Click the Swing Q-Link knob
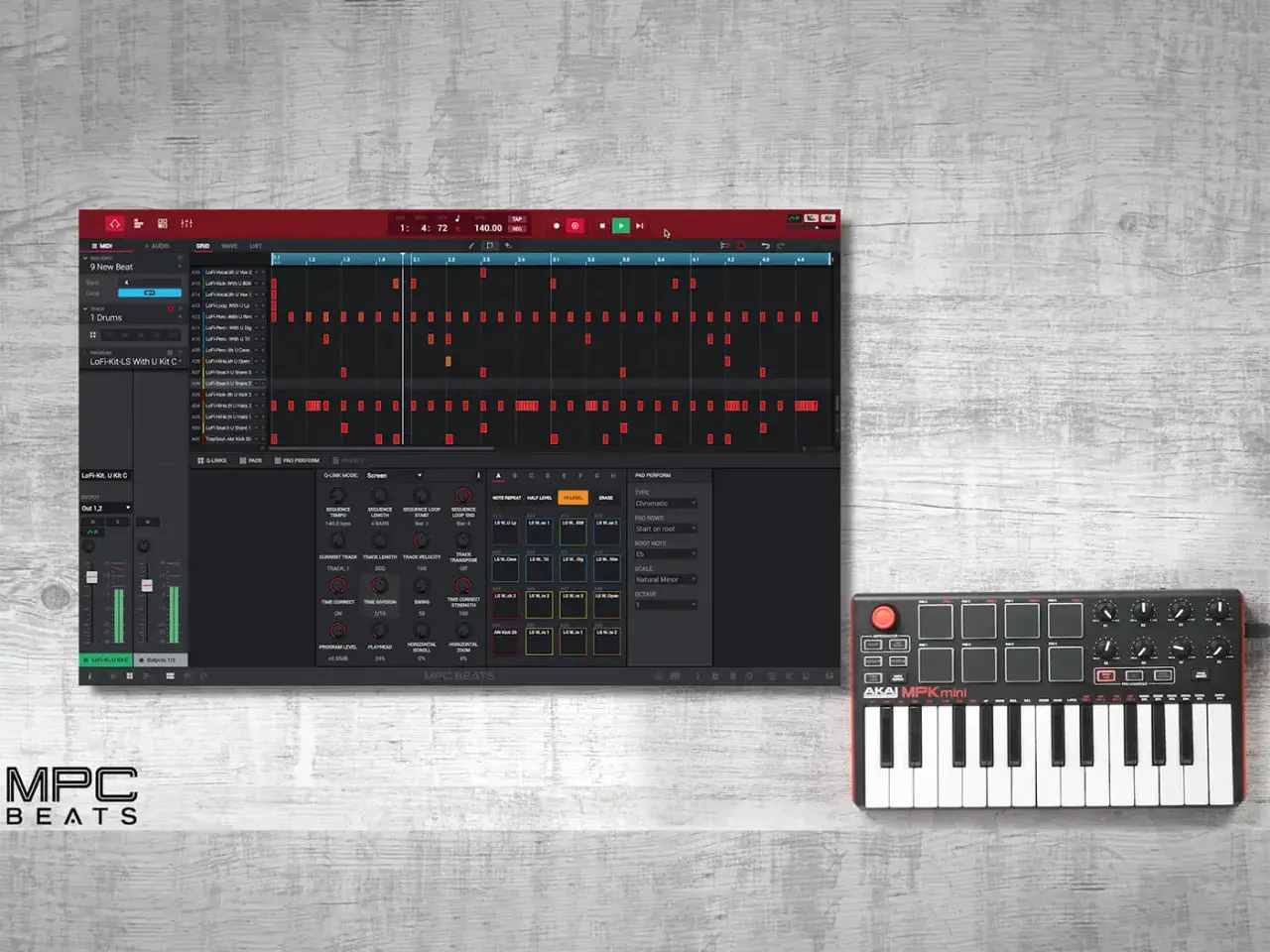 point(422,587)
